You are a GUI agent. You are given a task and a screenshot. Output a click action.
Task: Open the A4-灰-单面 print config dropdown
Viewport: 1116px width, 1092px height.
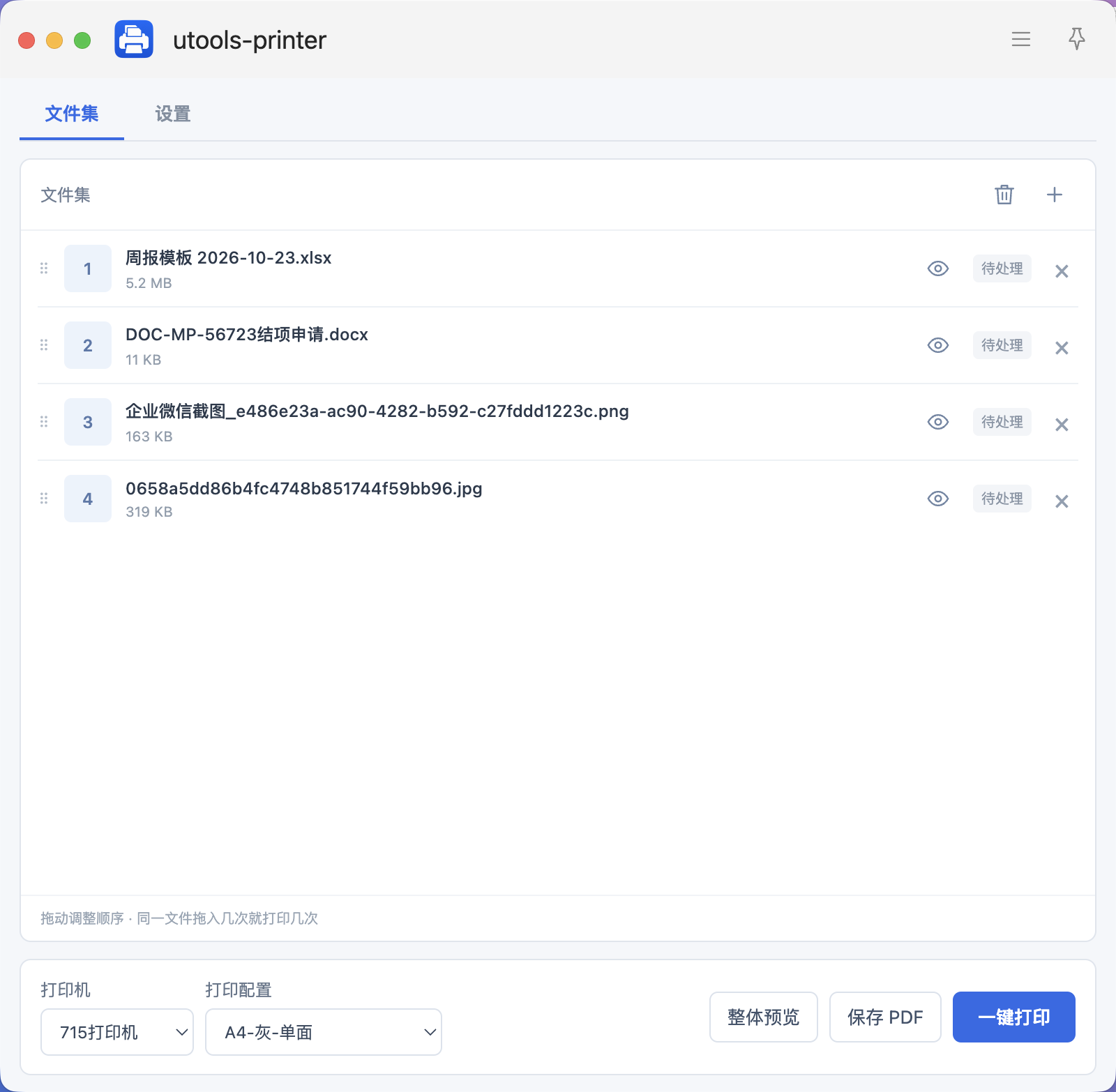click(324, 1032)
